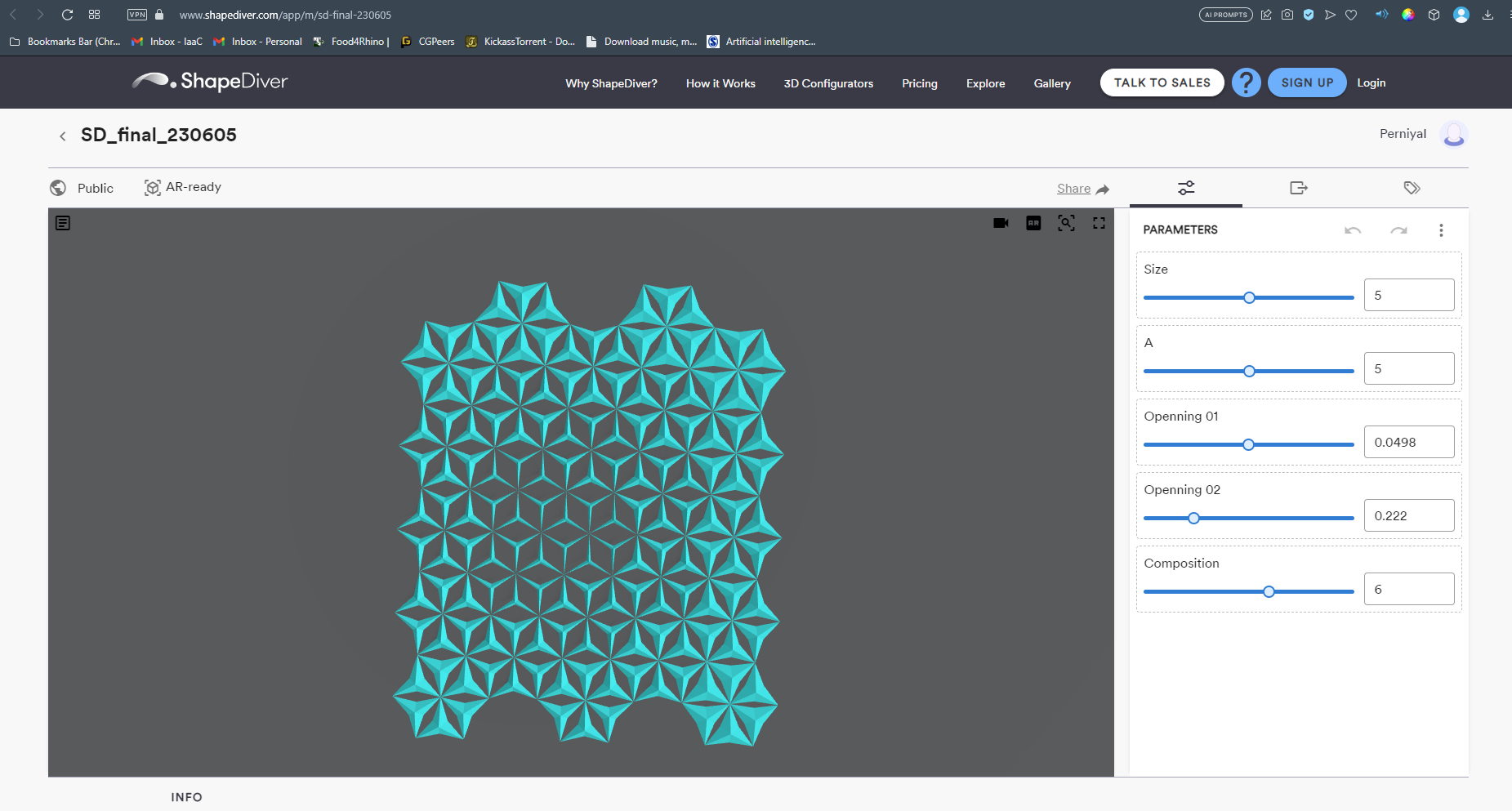Undo the last parameter change
The height and width of the screenshot is (811, 1512).
point(1353,229)
